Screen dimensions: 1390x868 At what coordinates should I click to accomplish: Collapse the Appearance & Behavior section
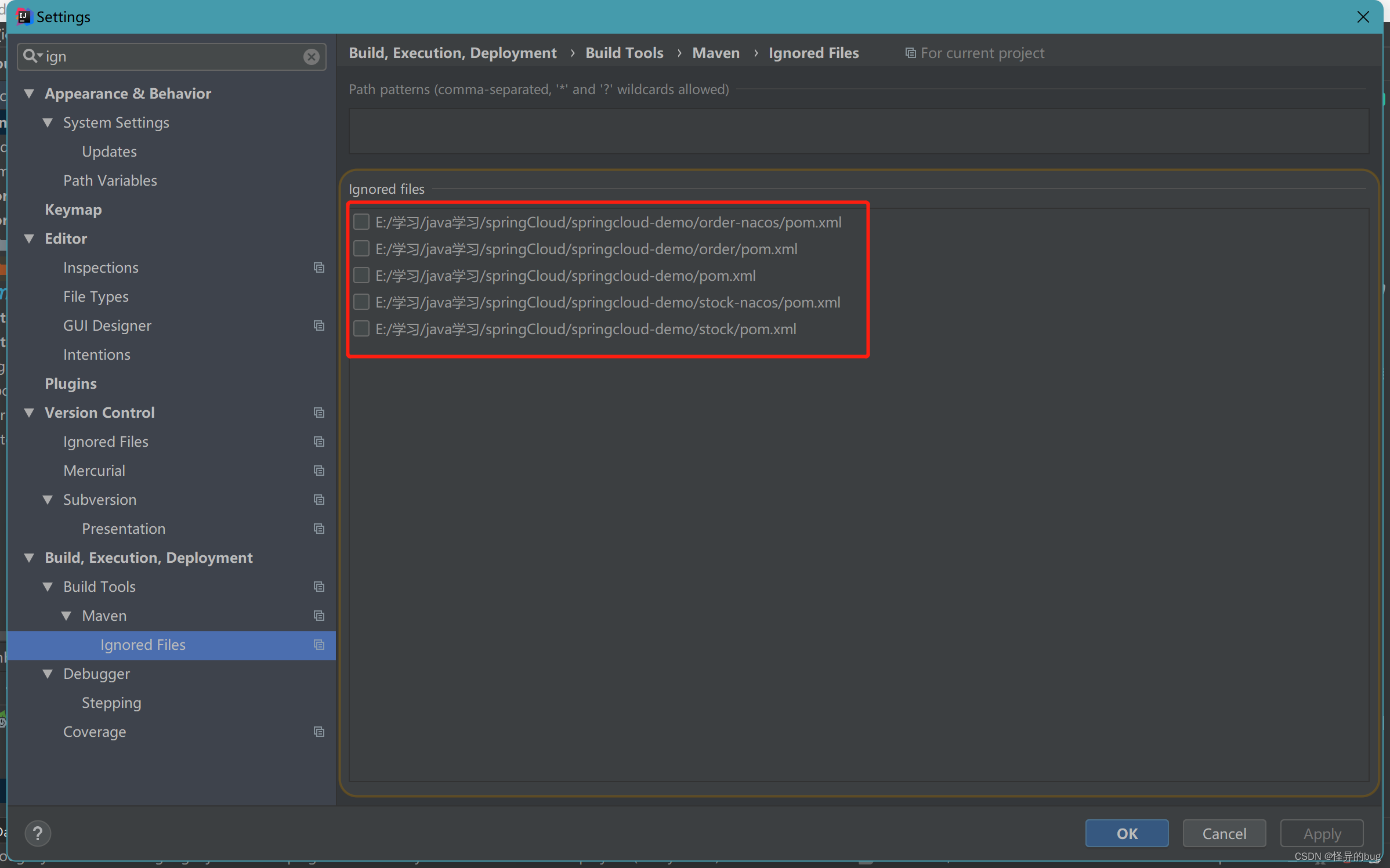(x=29, y=93)
